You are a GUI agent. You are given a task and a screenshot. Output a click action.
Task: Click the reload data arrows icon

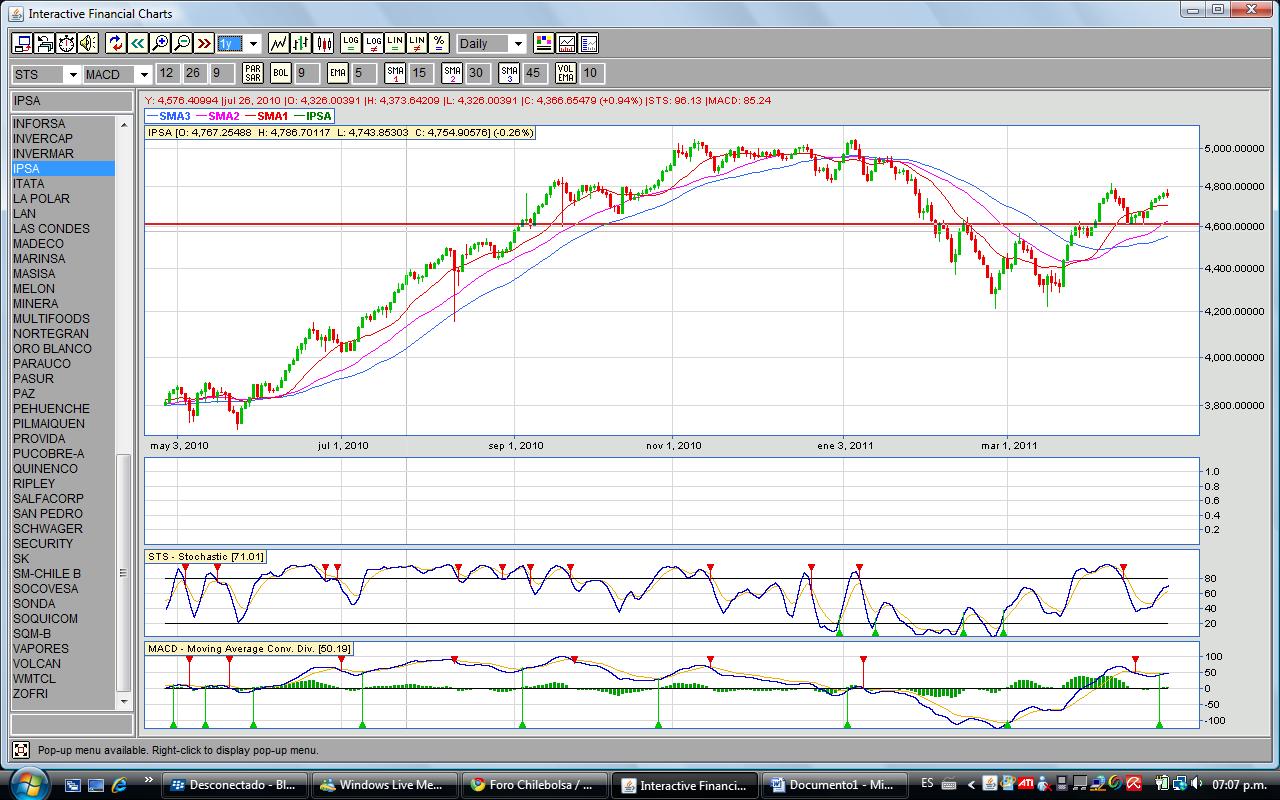click(x=116, y=43)
